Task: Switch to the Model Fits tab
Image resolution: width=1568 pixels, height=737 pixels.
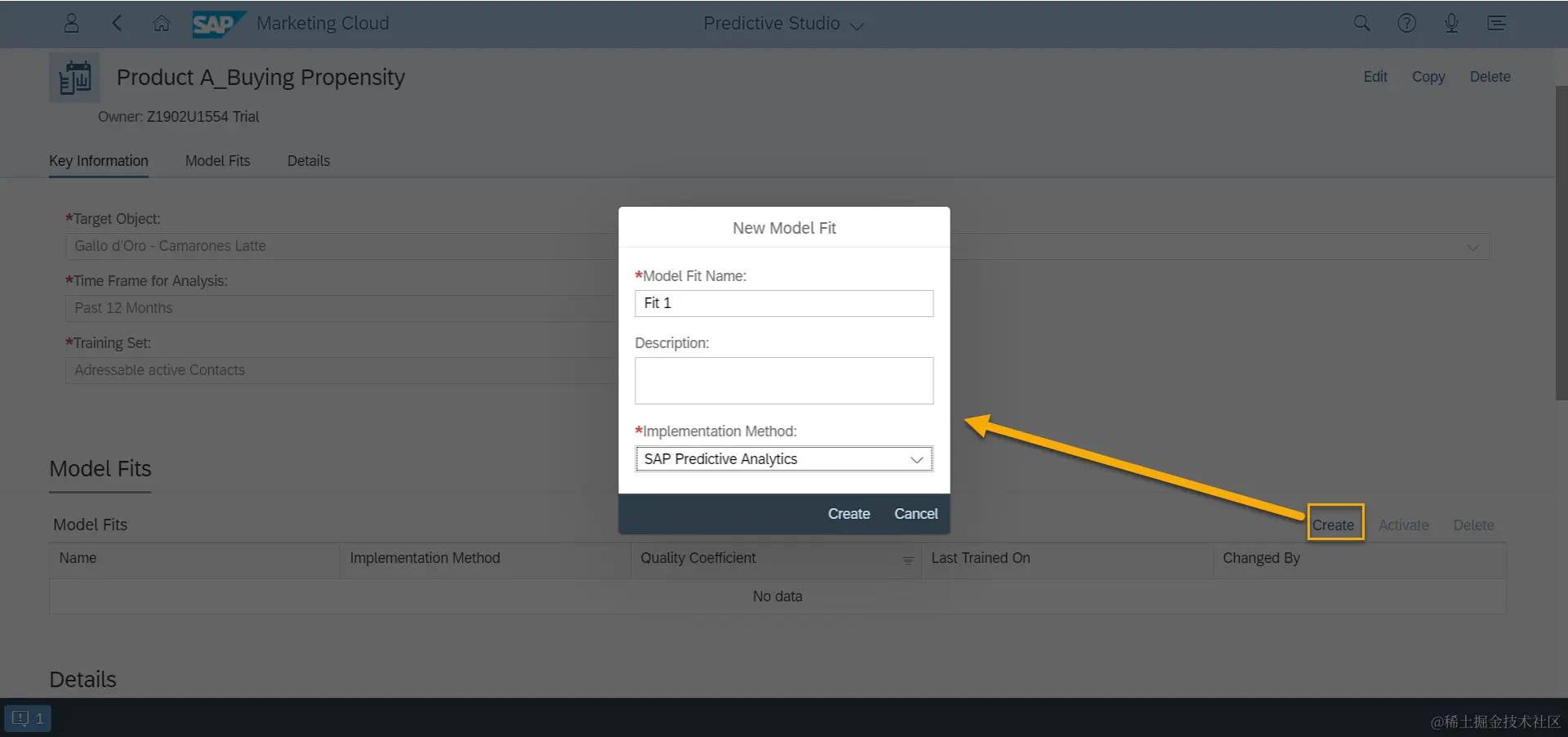Action: pos(218,161)
